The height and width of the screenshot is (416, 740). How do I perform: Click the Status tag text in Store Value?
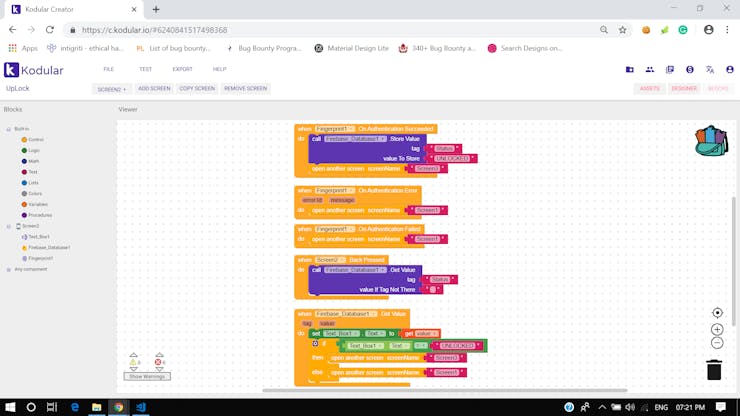[444, 149]
